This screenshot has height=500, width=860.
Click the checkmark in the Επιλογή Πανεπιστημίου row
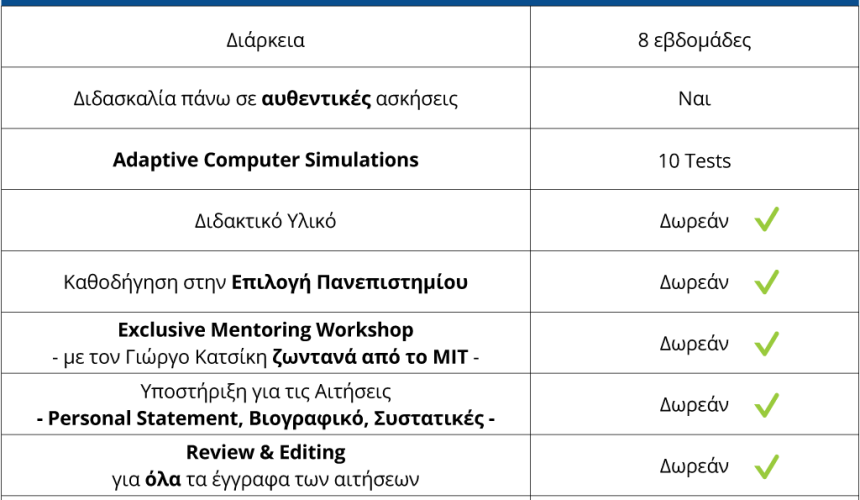tap(767, 281)
